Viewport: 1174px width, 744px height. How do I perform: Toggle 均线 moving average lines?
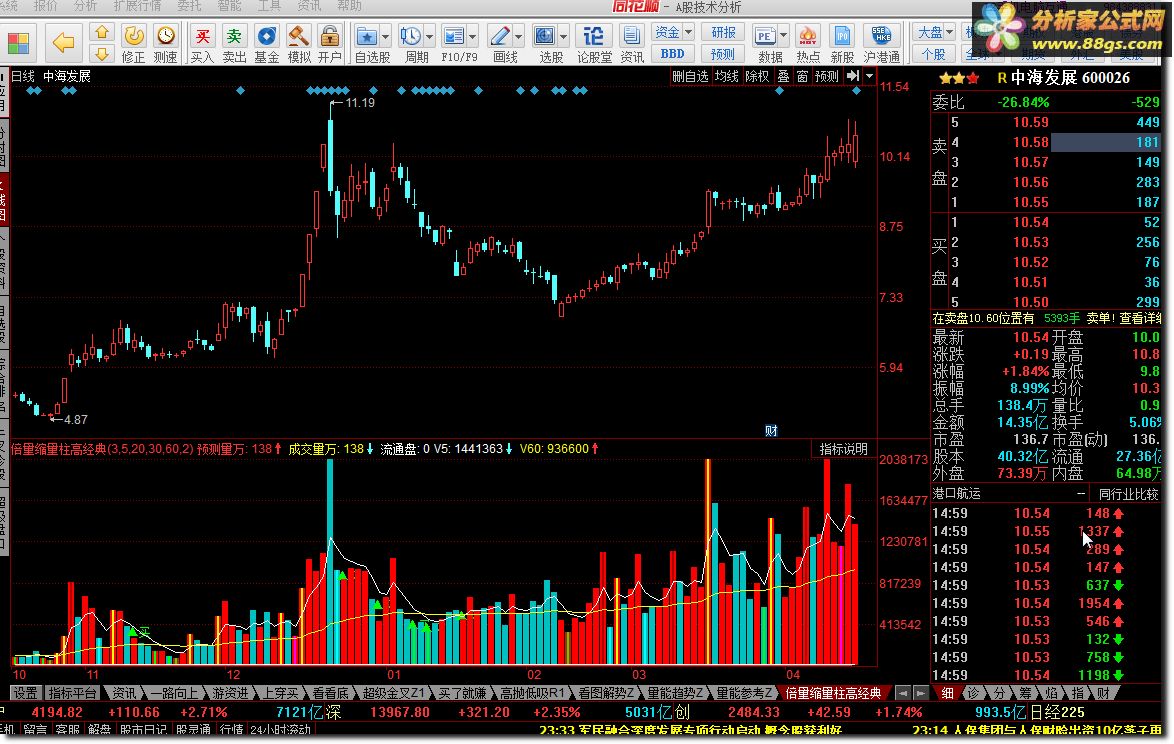click(726, 76)
